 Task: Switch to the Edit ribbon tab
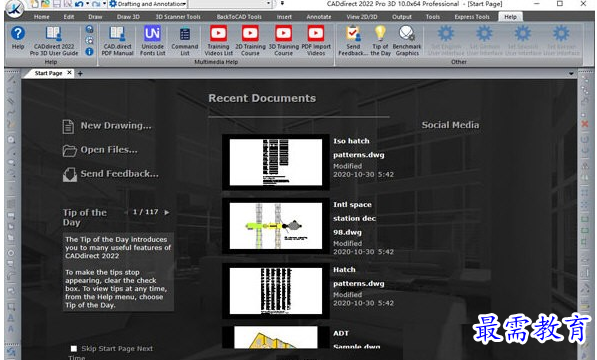coord(69,17)
